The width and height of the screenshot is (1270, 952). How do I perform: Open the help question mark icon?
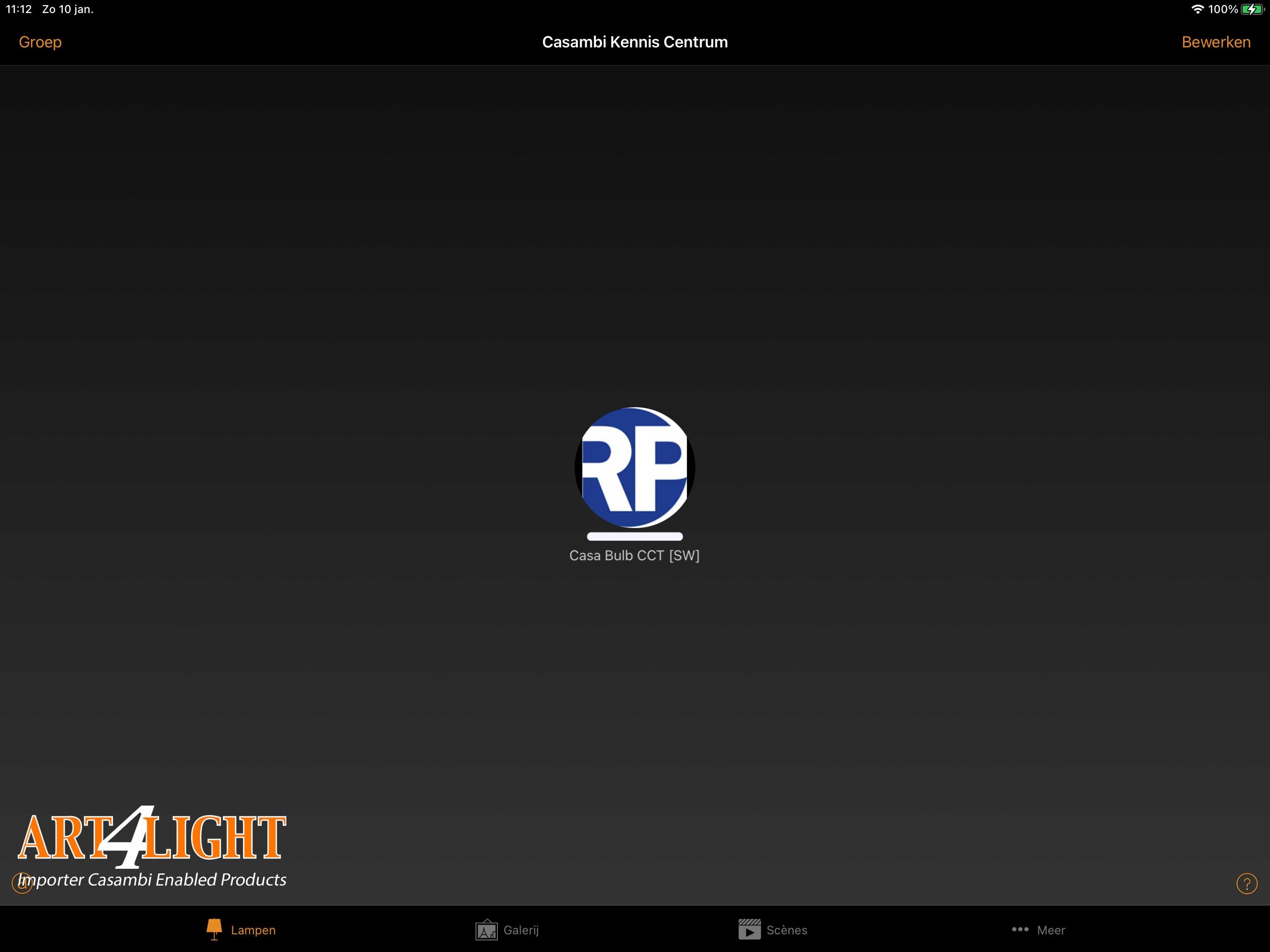pyautogui.click(x=1246, y=884)
